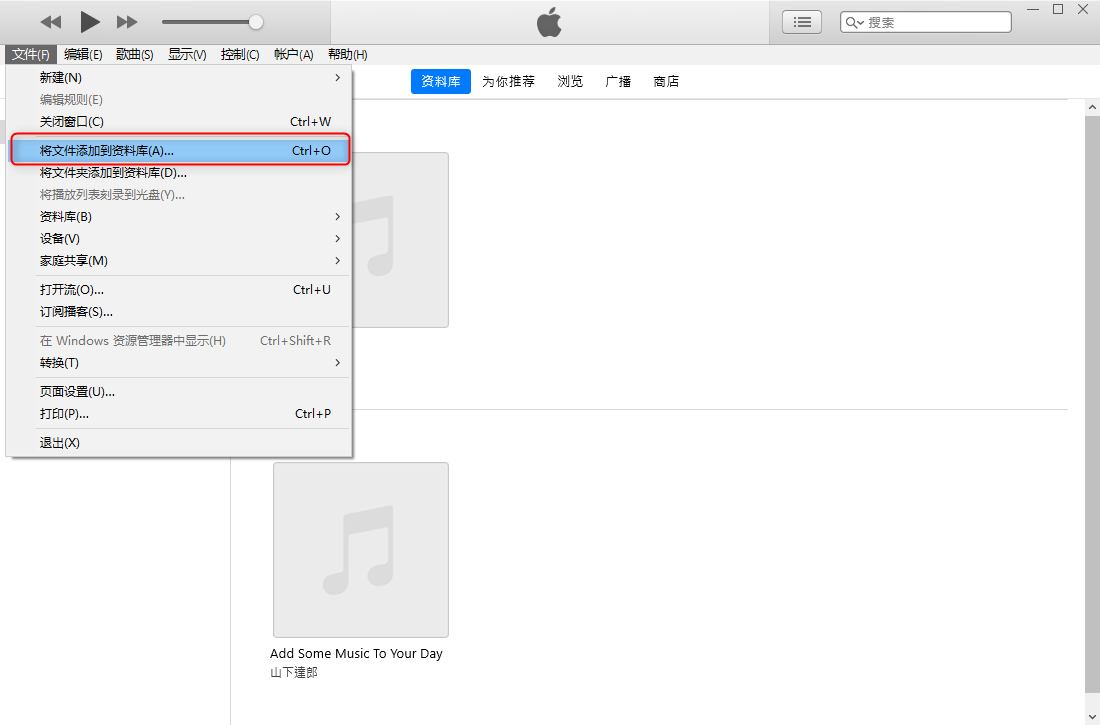Quit iTunes with 退出(X)
The height and width of the screenshot is (725, 1100).
pos(179,443)
